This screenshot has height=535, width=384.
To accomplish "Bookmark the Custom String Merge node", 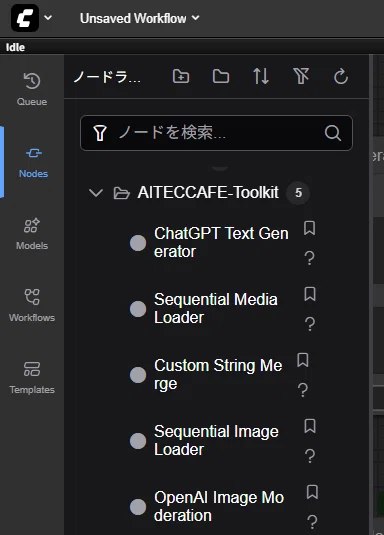I will click(x=303, y=360).
